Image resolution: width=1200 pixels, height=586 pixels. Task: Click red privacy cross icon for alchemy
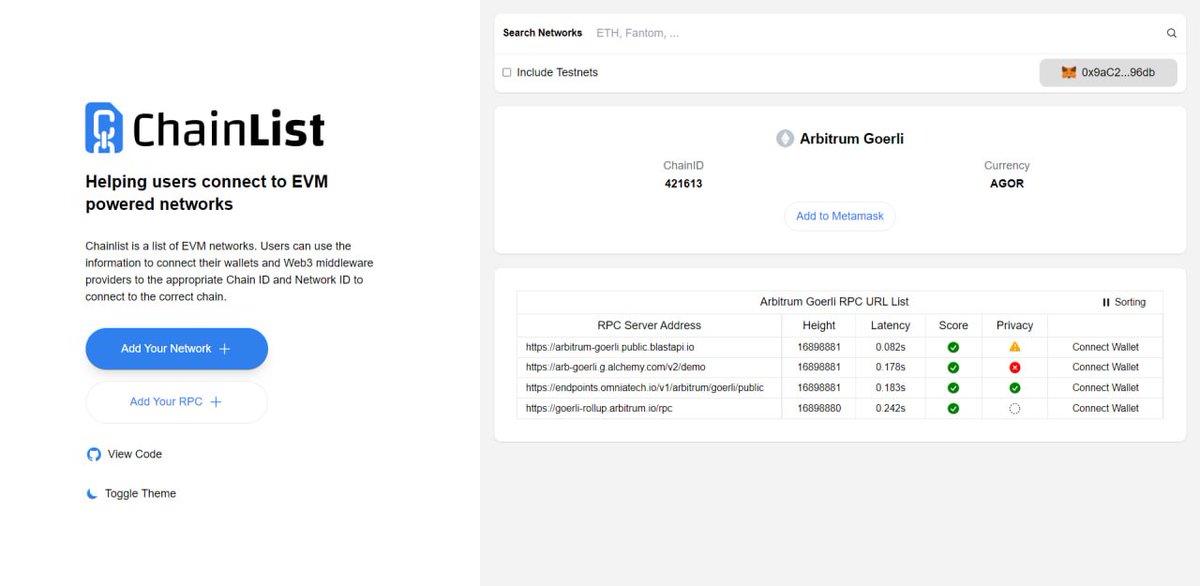pyautogui.click(x=1015, y=367)
